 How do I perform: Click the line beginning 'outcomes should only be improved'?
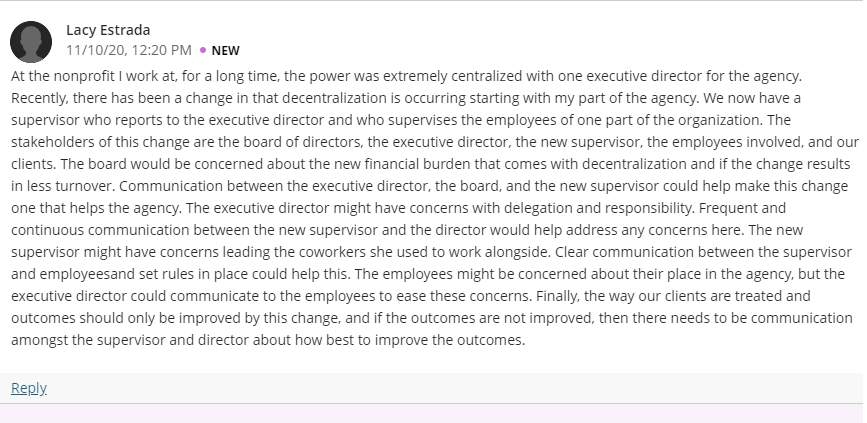point(432,318)
